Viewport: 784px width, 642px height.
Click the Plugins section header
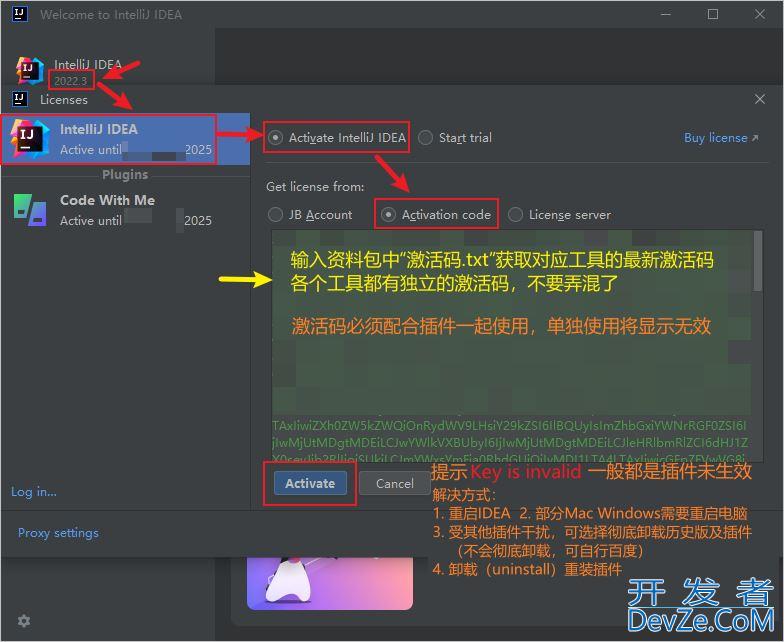pyautogui.click(x=125, y=174)
